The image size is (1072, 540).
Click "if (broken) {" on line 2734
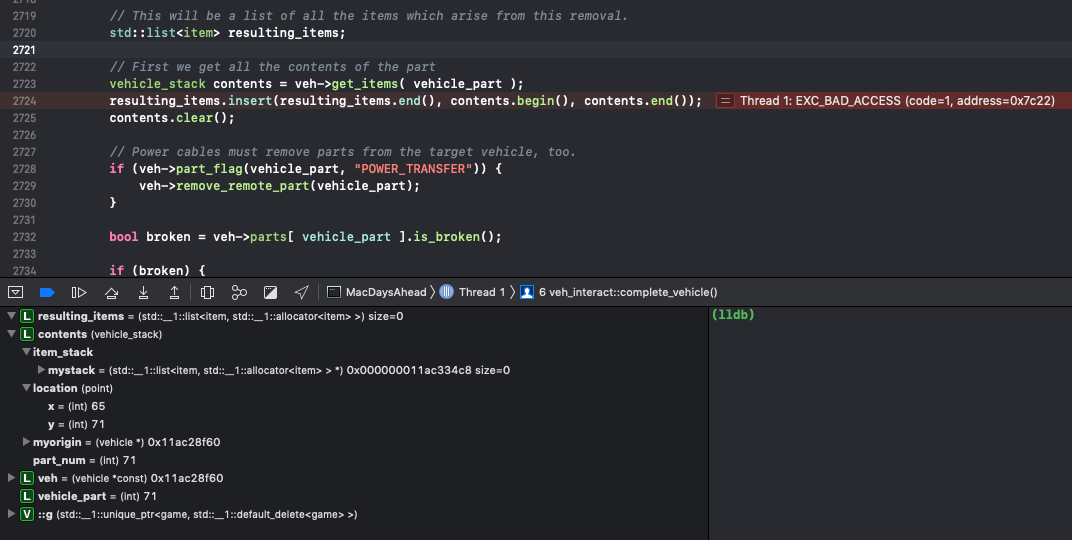157,271
